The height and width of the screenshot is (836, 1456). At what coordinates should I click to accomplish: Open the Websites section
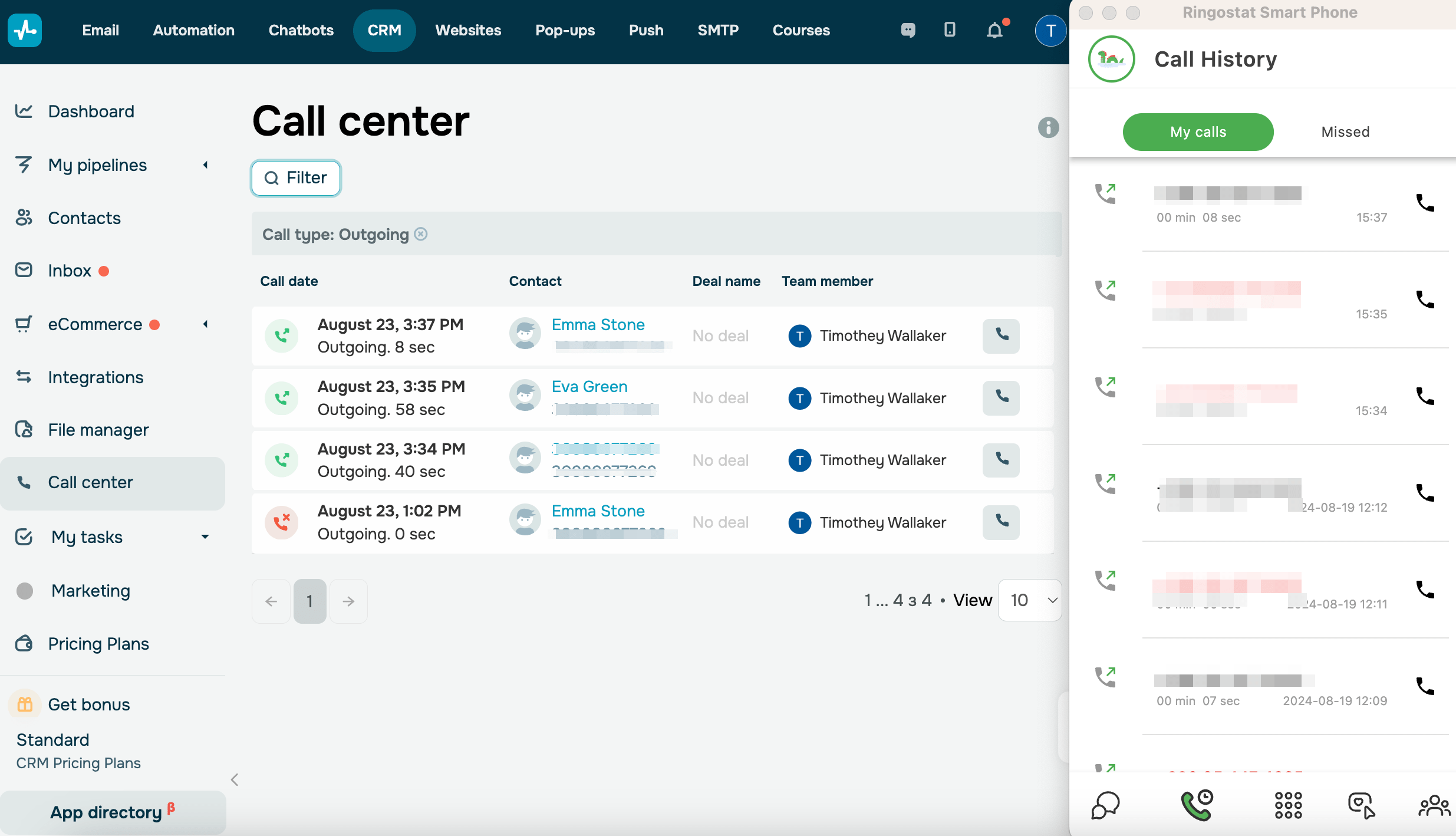click(468, 30)
